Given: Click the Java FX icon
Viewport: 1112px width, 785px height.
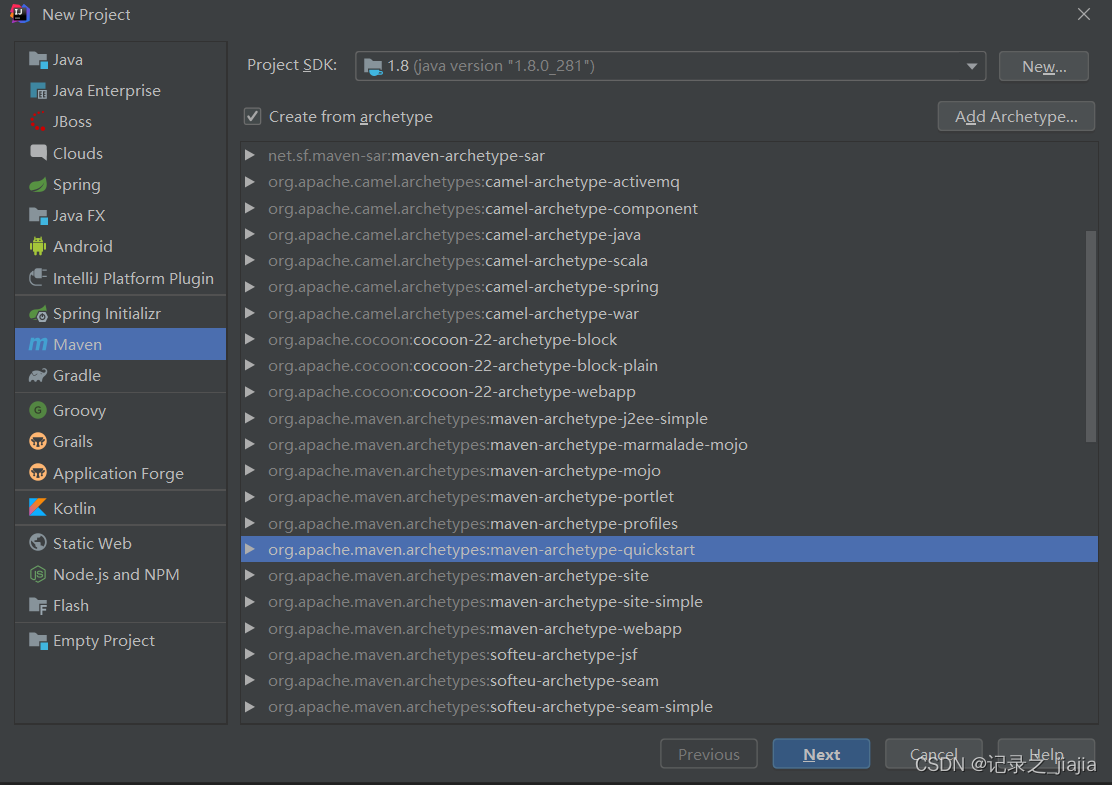Looking at the screenshot, I should pos(38,215).
